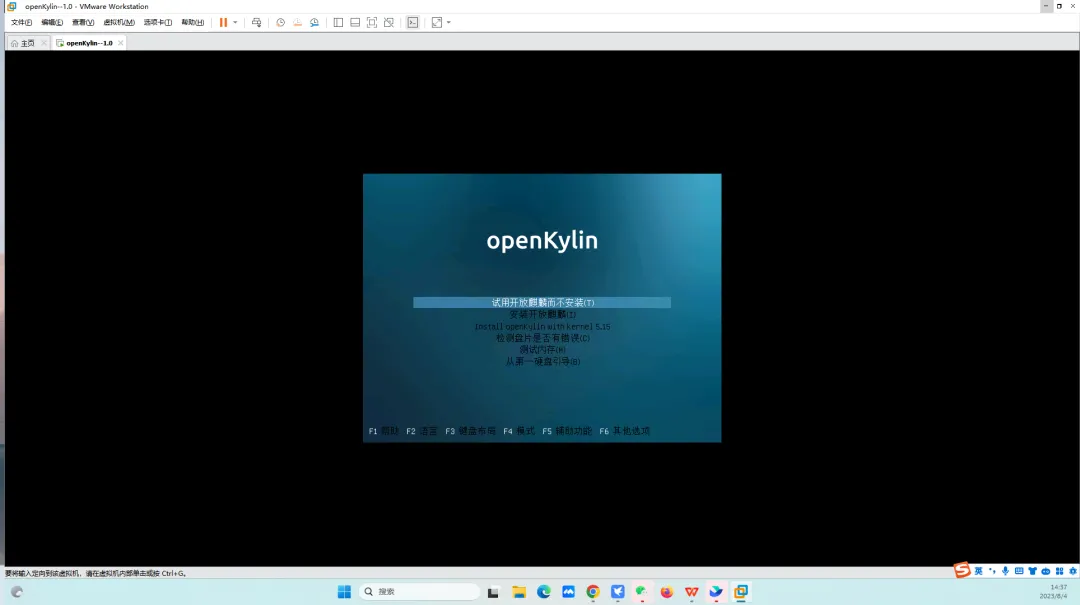Viewport: 1080px width, 605px height.
Task: Show the console view icon
Action: point(413,23)
